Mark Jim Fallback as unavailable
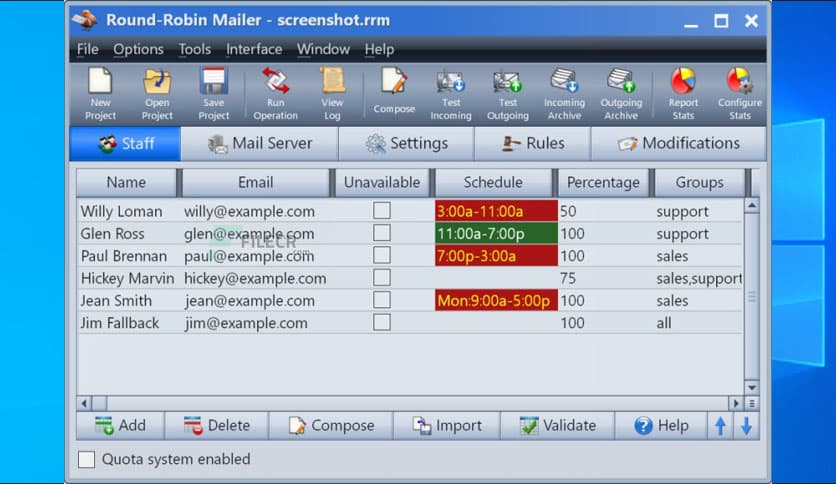The height and width of the screenshot is (484, 836). [382, 322]
